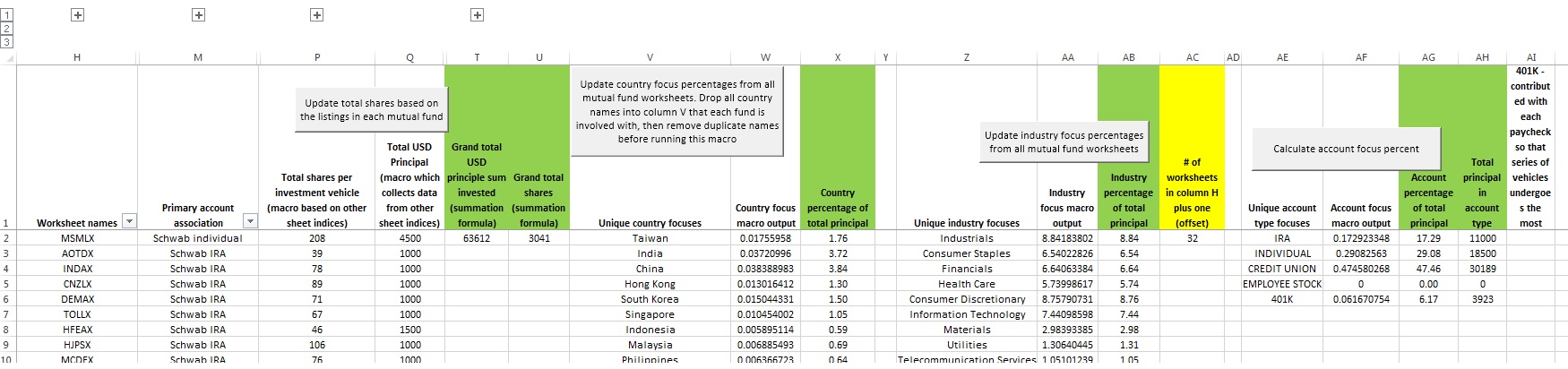This screenshot has width=1568, height=369.
Task: Run the Update total shares macro button
Action: [x=371, y=110]
